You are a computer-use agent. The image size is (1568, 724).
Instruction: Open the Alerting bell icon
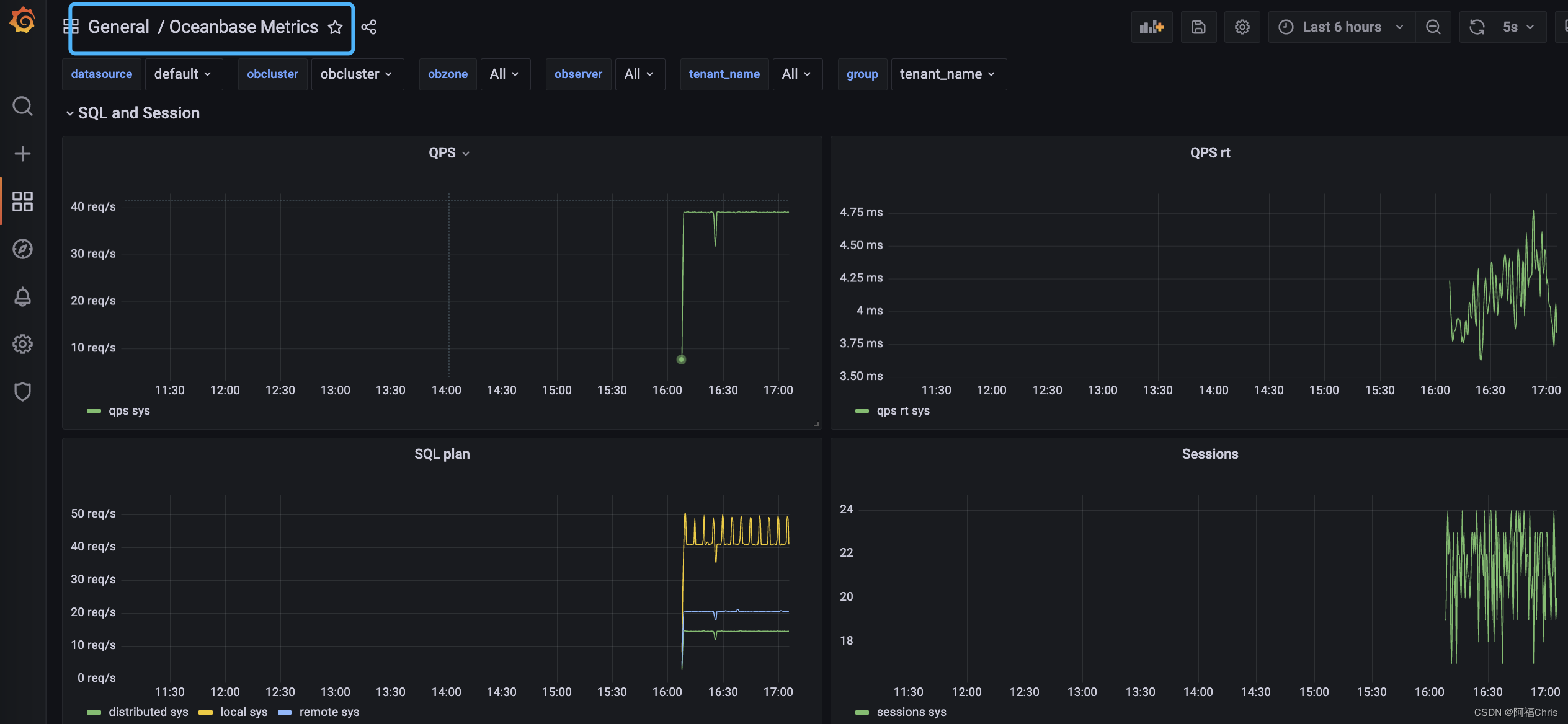click(22, 296)
